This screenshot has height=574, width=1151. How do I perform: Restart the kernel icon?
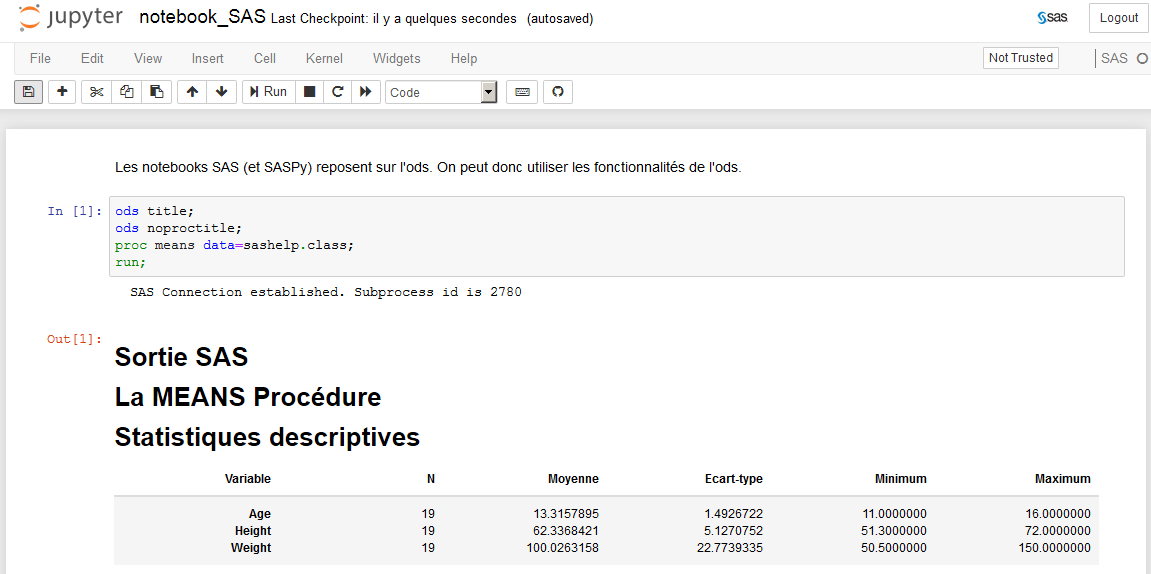[338, 92]
